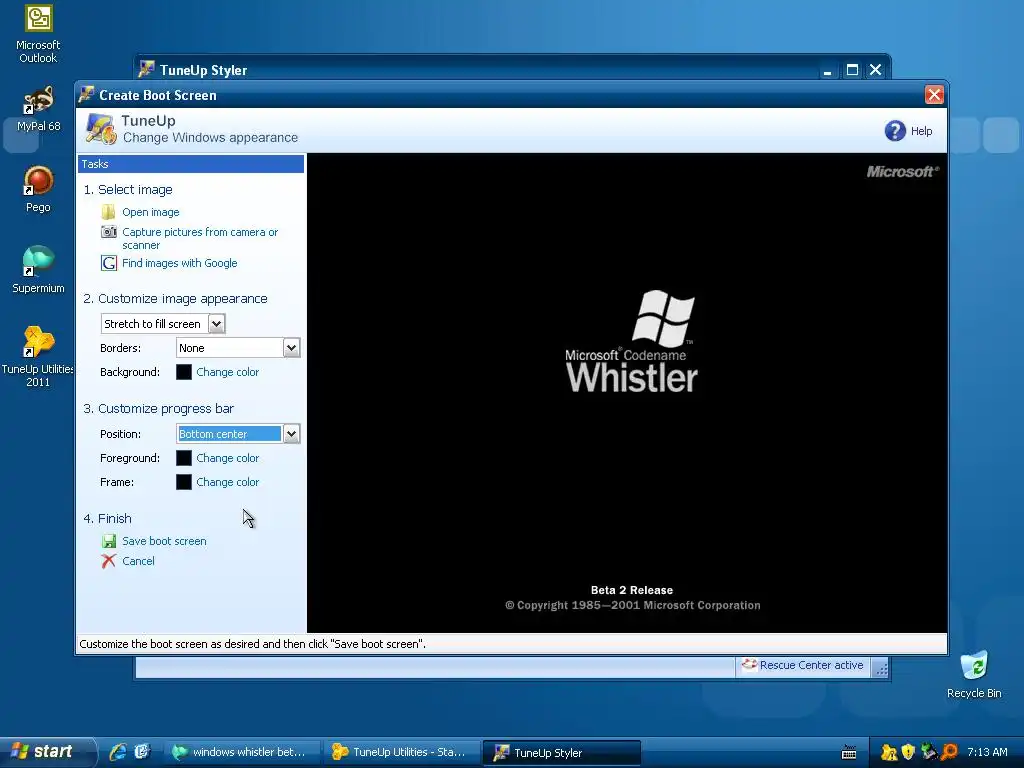Click Capture pictures from camera or scanner

(200, 238)
